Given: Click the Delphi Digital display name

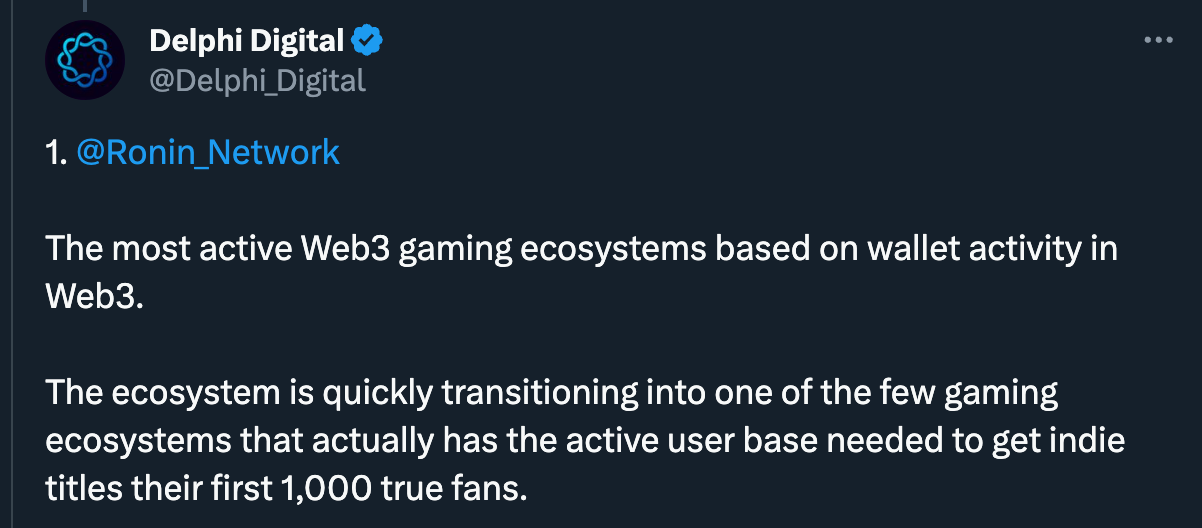Looking at the screenshot, I should (248, 41).
